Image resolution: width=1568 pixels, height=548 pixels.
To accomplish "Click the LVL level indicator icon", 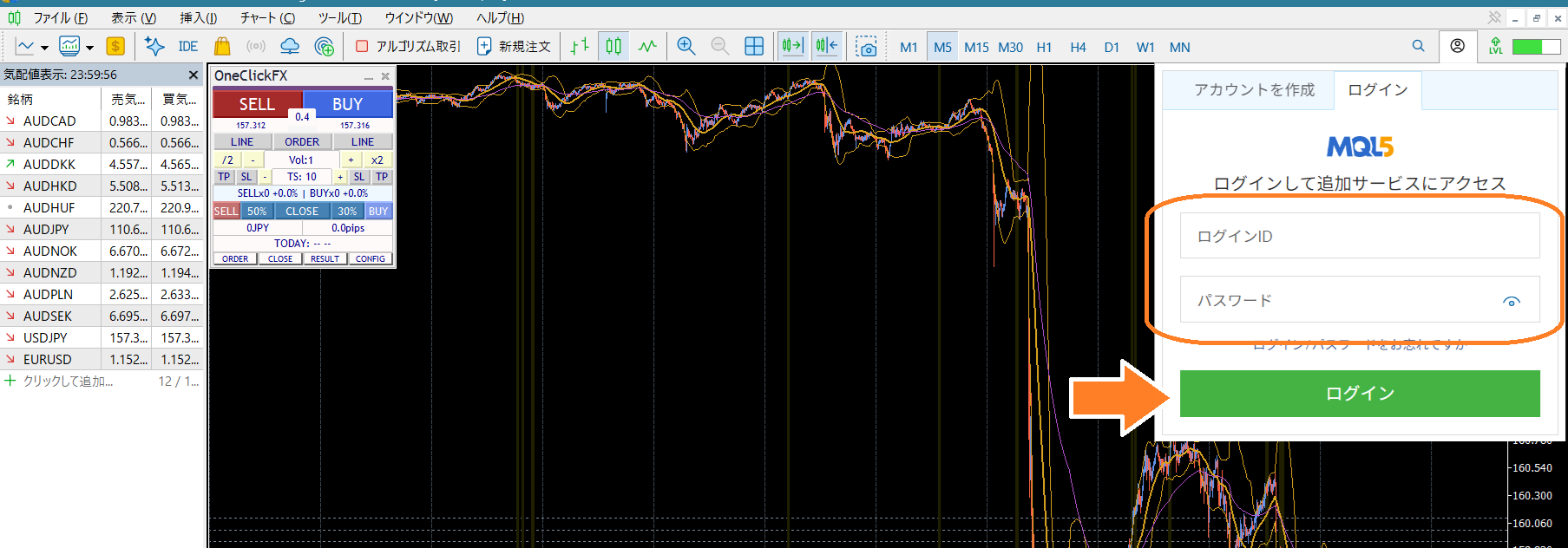I will [x=1495, y=46].
